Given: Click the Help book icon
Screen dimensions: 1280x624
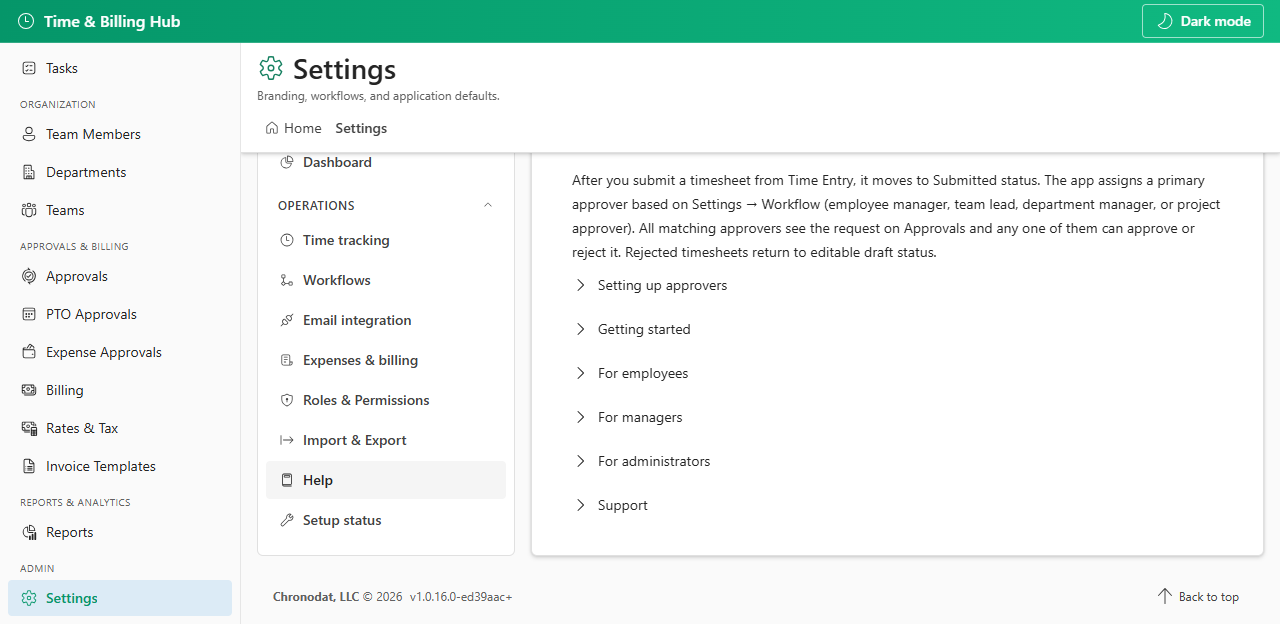Looking at the screenshot, I should (287, 480).
